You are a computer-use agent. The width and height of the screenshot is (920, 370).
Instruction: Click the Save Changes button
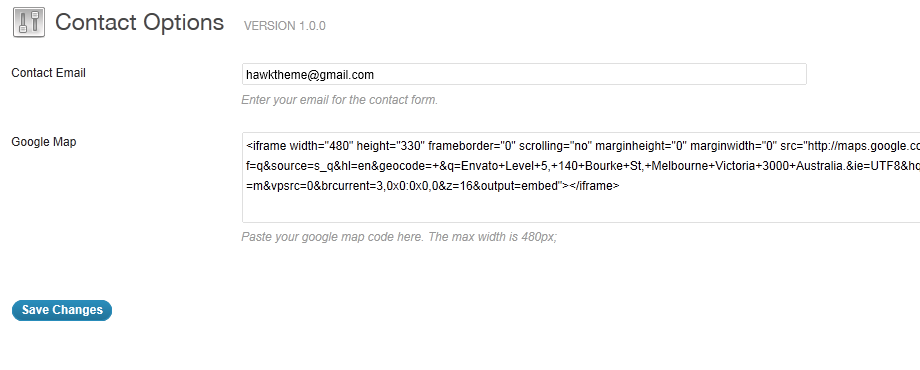[62, 310]
